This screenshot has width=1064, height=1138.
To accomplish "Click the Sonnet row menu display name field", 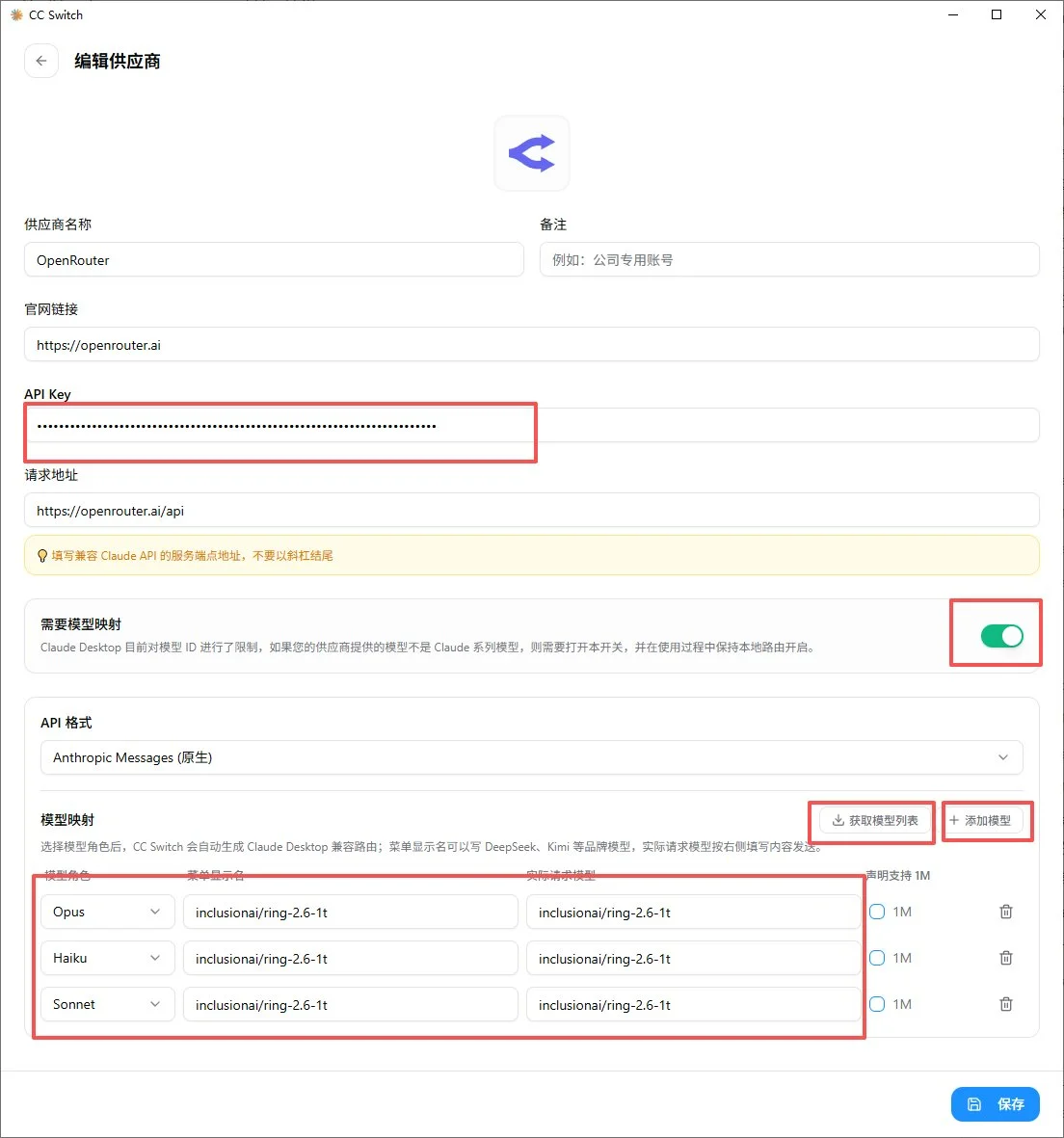I will tap(351, 1005).
